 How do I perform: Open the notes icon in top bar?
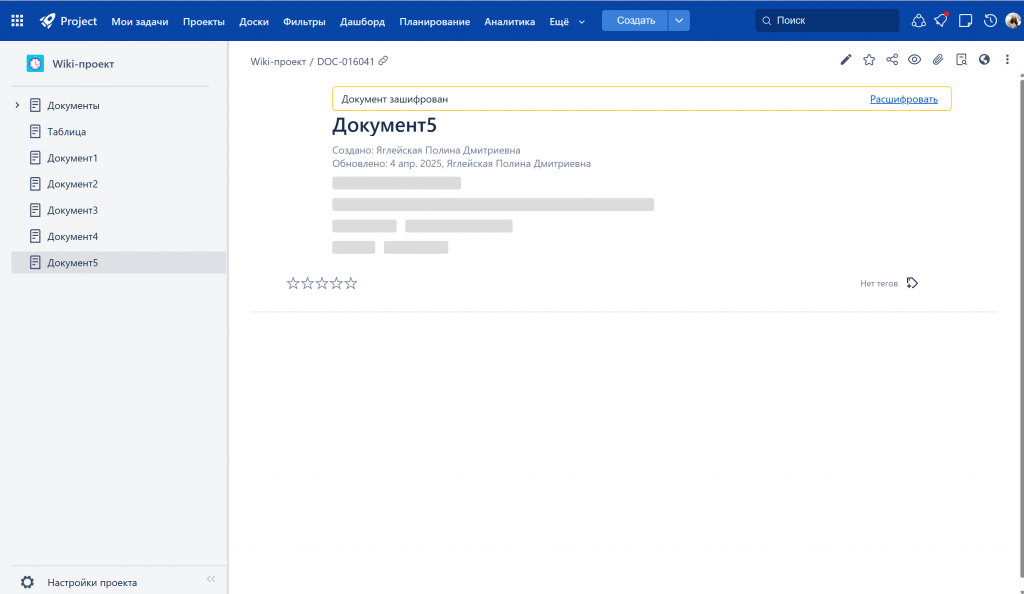click(x=965, y=21)
